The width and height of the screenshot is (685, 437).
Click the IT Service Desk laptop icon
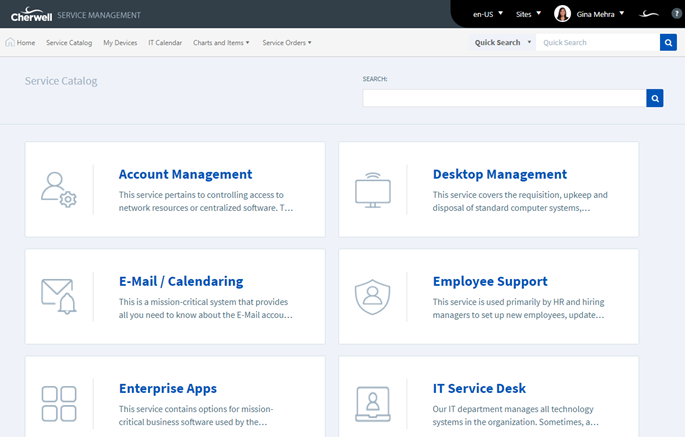click(372, 403)
